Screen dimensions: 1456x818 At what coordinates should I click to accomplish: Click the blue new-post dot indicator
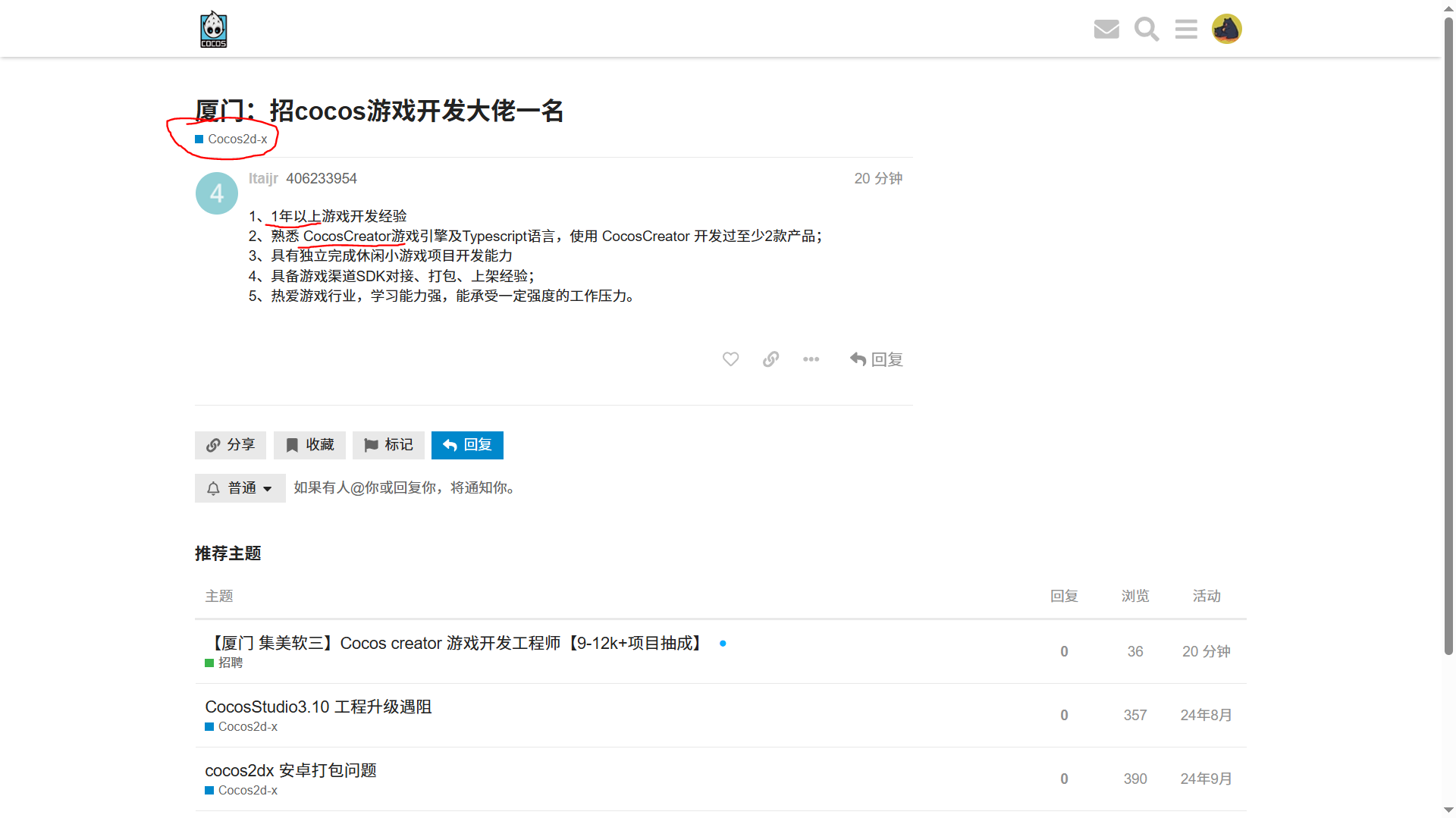click(x=723, y=644)
